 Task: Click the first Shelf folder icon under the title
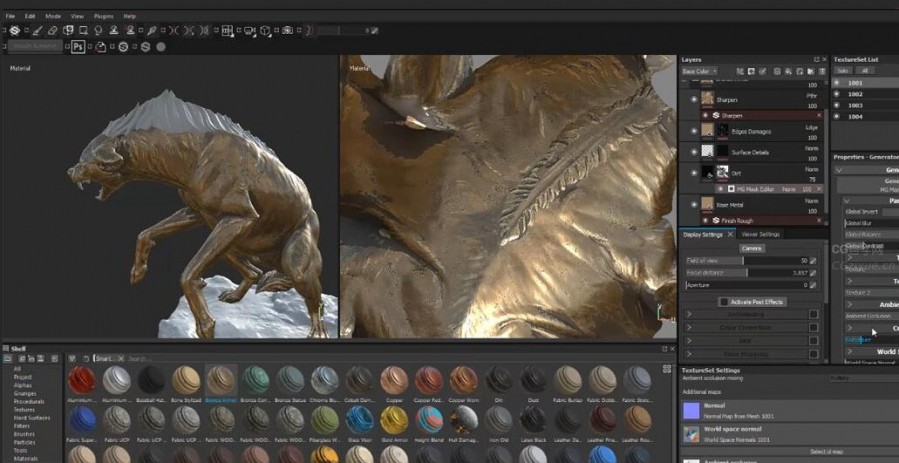(x=8, y=359)
